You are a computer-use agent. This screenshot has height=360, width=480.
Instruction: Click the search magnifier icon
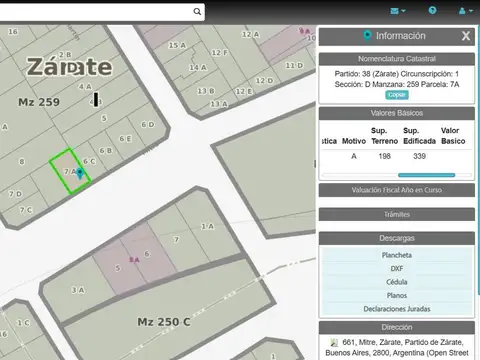click(197, 12)
